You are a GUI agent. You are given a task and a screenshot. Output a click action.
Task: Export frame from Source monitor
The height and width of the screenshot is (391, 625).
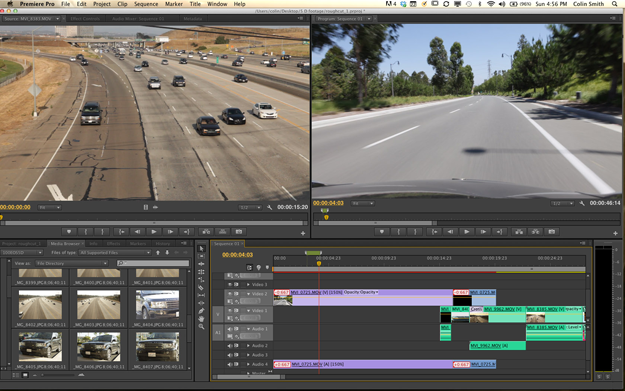tap(239, 232)
